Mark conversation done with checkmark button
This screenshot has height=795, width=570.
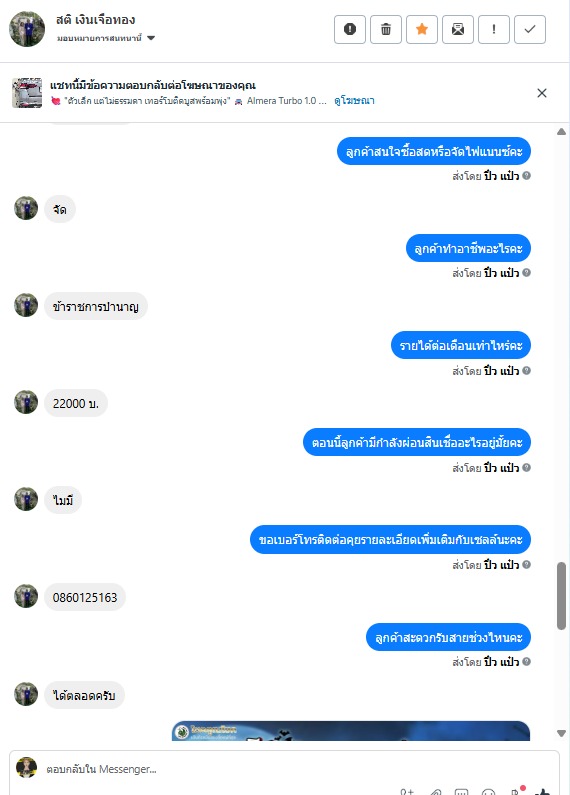pyautogui.click(x=530, y=29)
